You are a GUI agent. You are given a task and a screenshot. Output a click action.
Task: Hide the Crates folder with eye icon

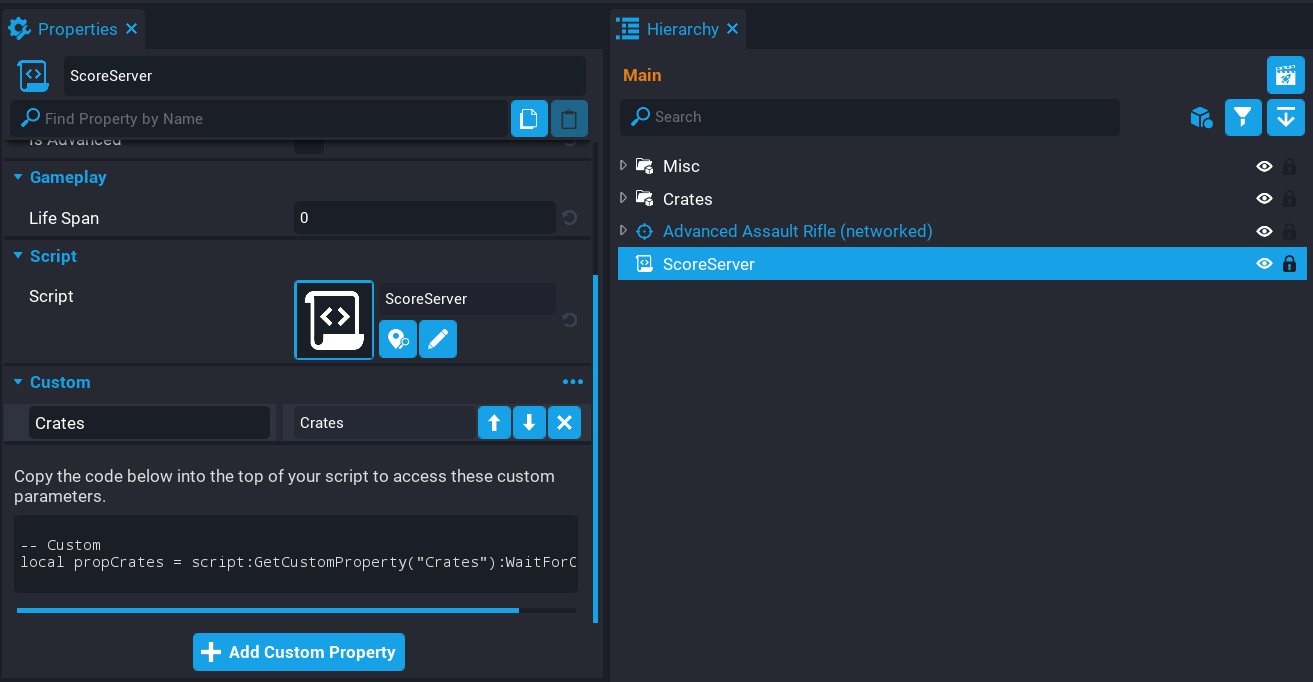[1264, 199]
